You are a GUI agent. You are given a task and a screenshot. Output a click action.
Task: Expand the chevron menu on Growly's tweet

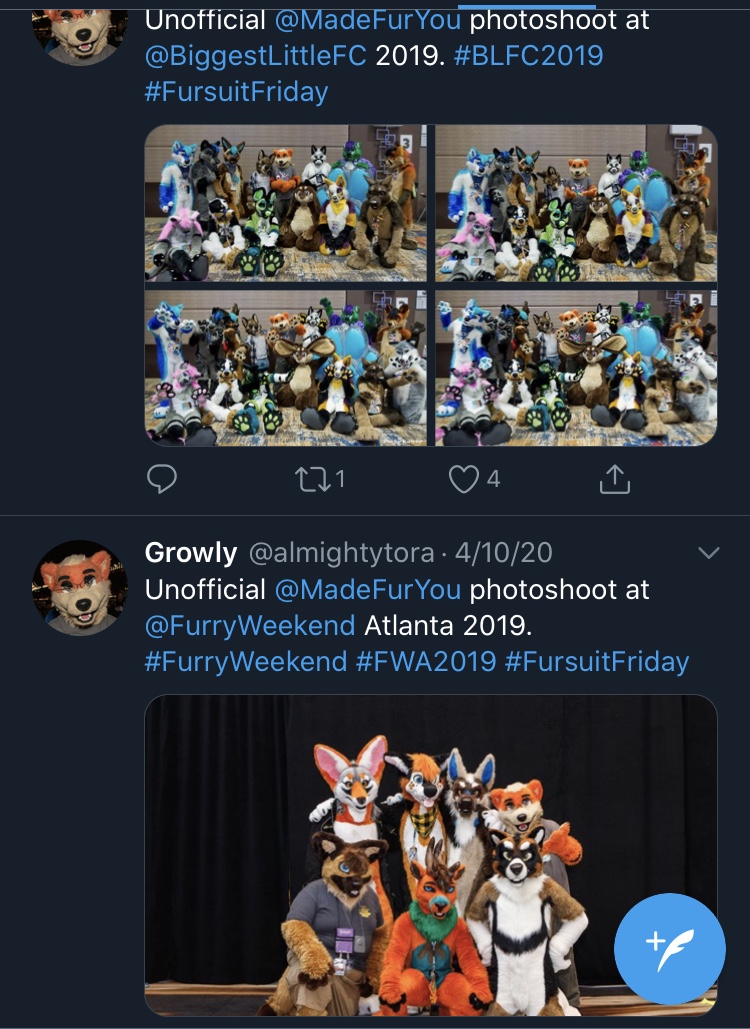tap(709, 553)
